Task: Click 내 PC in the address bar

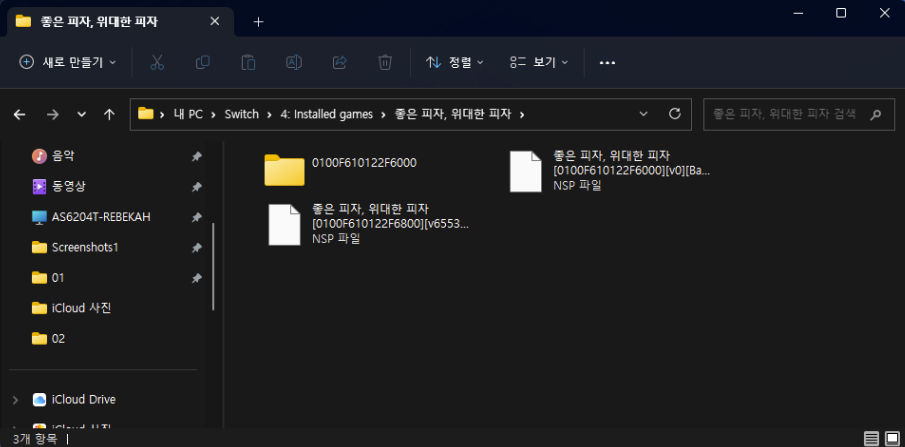Action: 188,114
